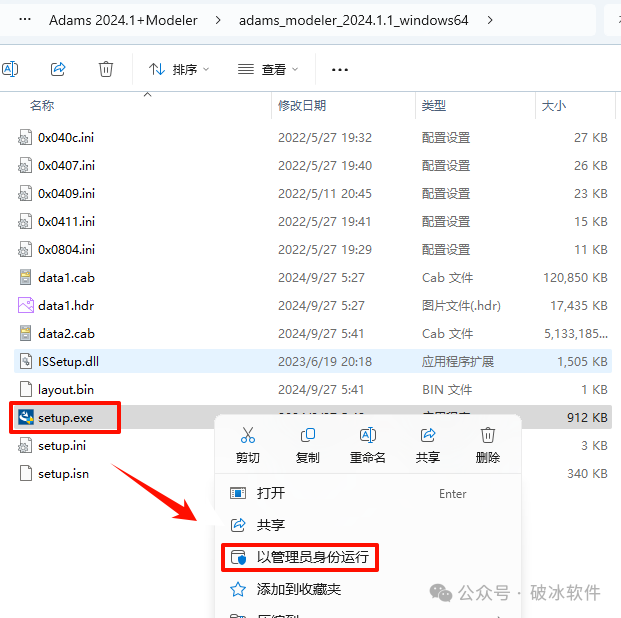This screenshot has height=618, width=621.
Task: Select the setup.isn file
Action: tap(63, 474)
